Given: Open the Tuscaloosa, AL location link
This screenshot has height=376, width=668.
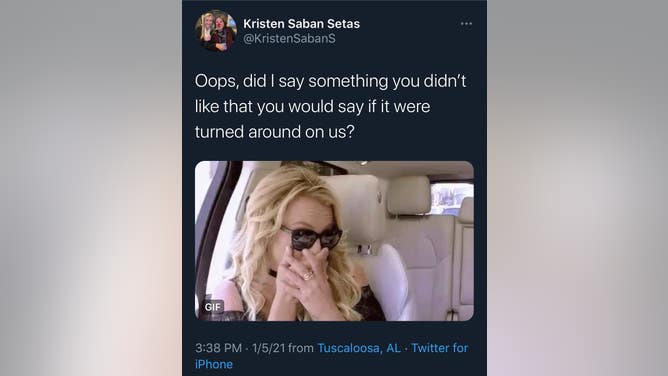Looking at the screenshot, I should pos(359,348).
